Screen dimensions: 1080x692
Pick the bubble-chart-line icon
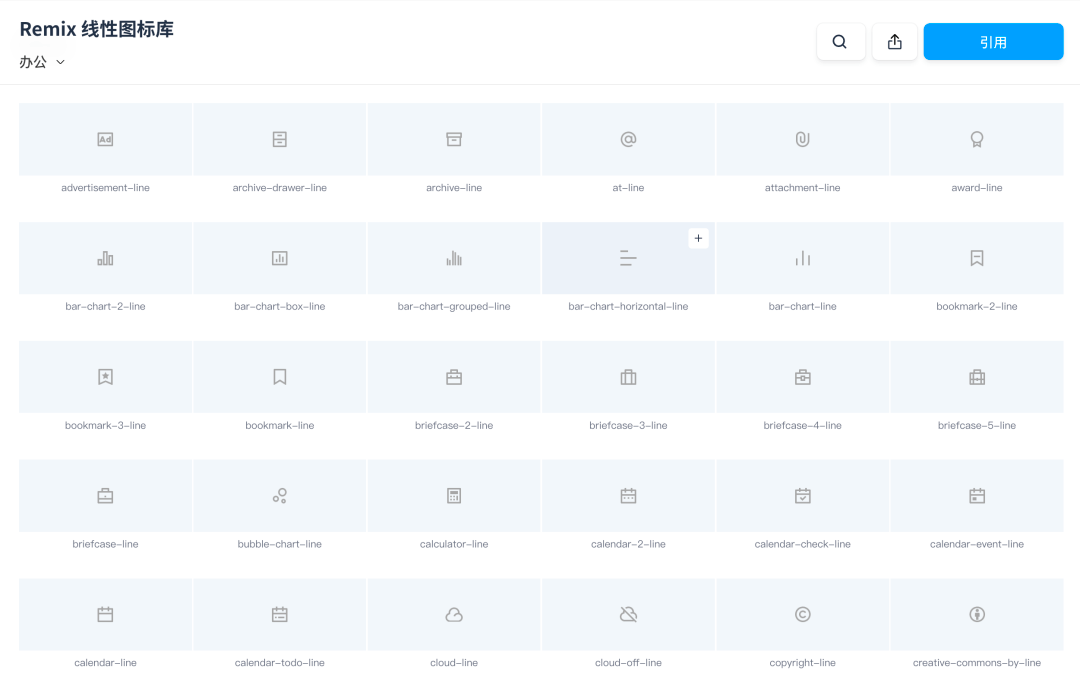click(x=280, y=496)
